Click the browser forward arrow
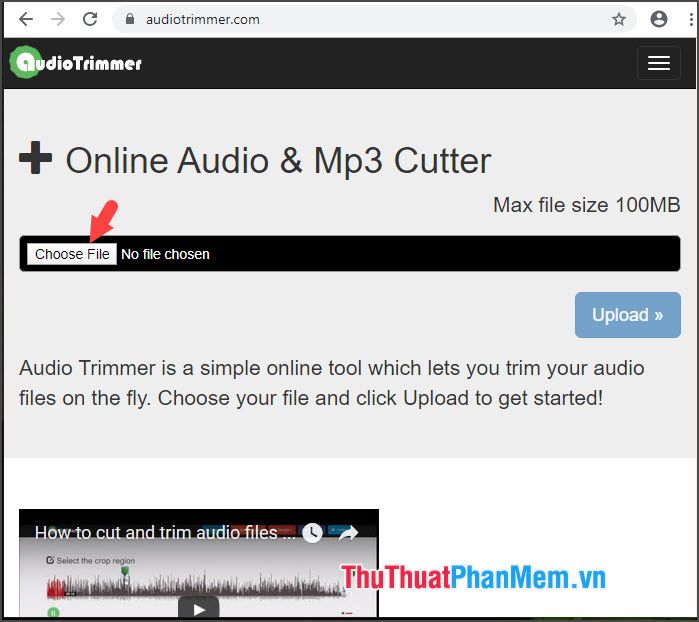Image resolution: width=699 pixels, height=622 pixels. 58,19
